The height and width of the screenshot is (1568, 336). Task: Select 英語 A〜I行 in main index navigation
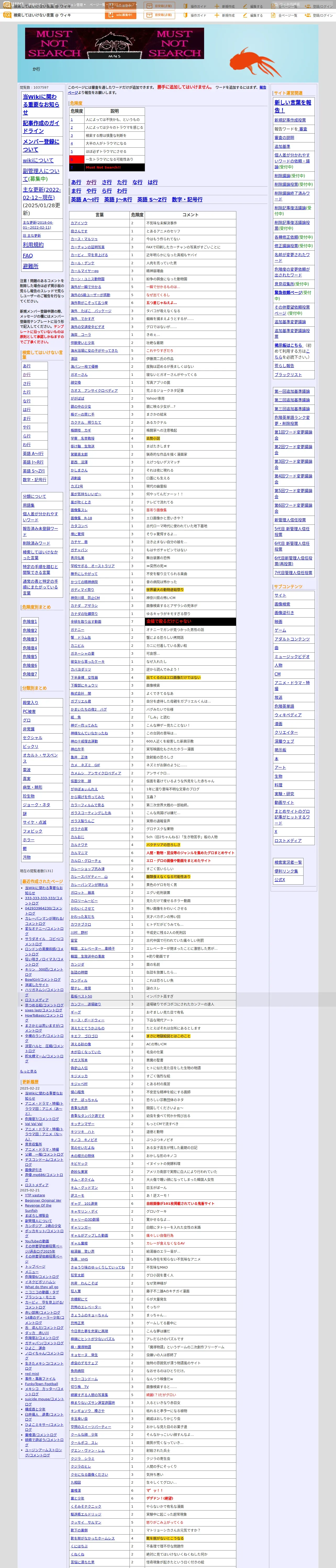click(85, 199)
